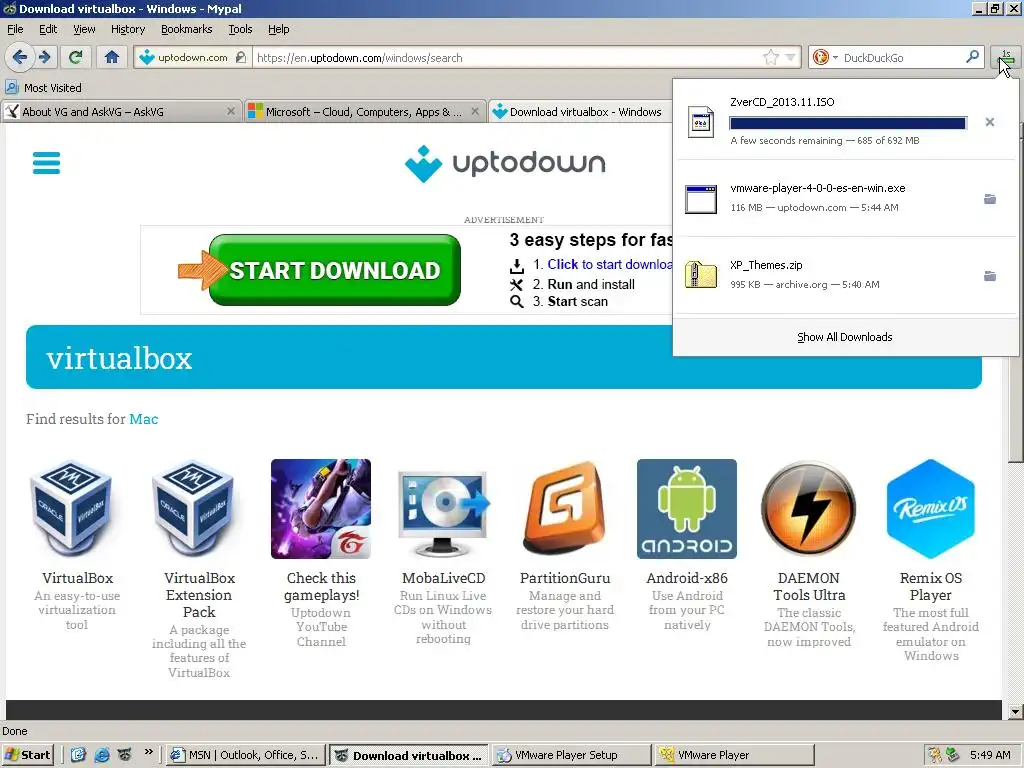This screenshot has height=768, width=1024.
Task: Click the browser Back arrow button
Action: 19,57
